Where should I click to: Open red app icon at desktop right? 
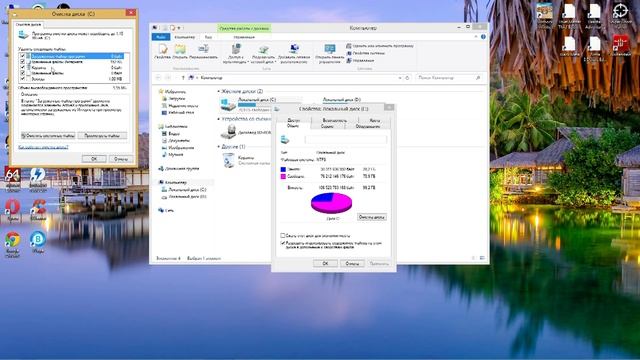620,43
